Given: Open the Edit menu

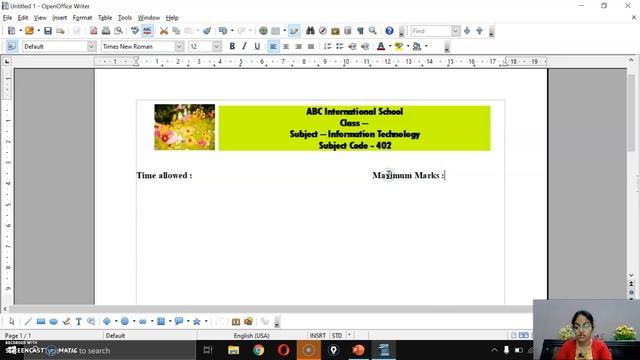Looking at the screenshot, I should coord(22,18).
